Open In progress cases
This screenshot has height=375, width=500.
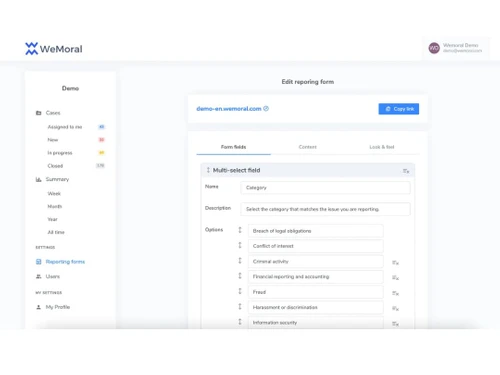point(60,153)
